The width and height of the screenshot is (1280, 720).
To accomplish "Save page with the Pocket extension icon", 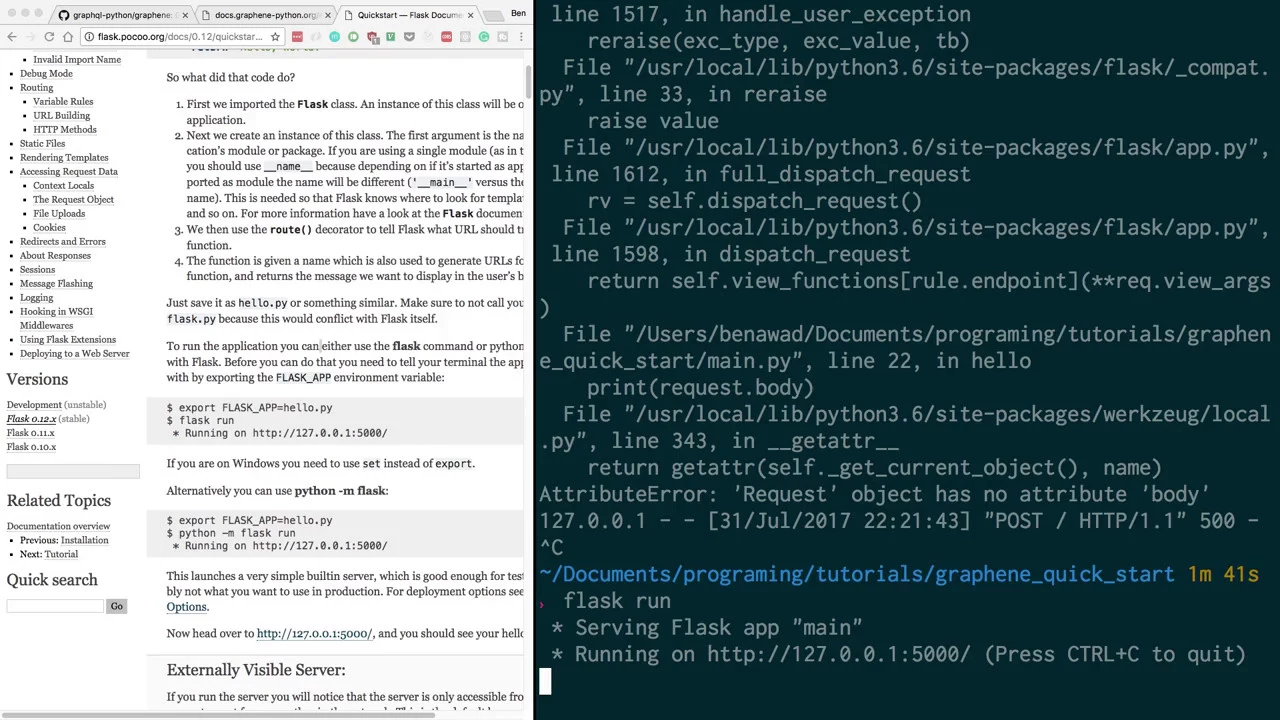I will 409,37.
